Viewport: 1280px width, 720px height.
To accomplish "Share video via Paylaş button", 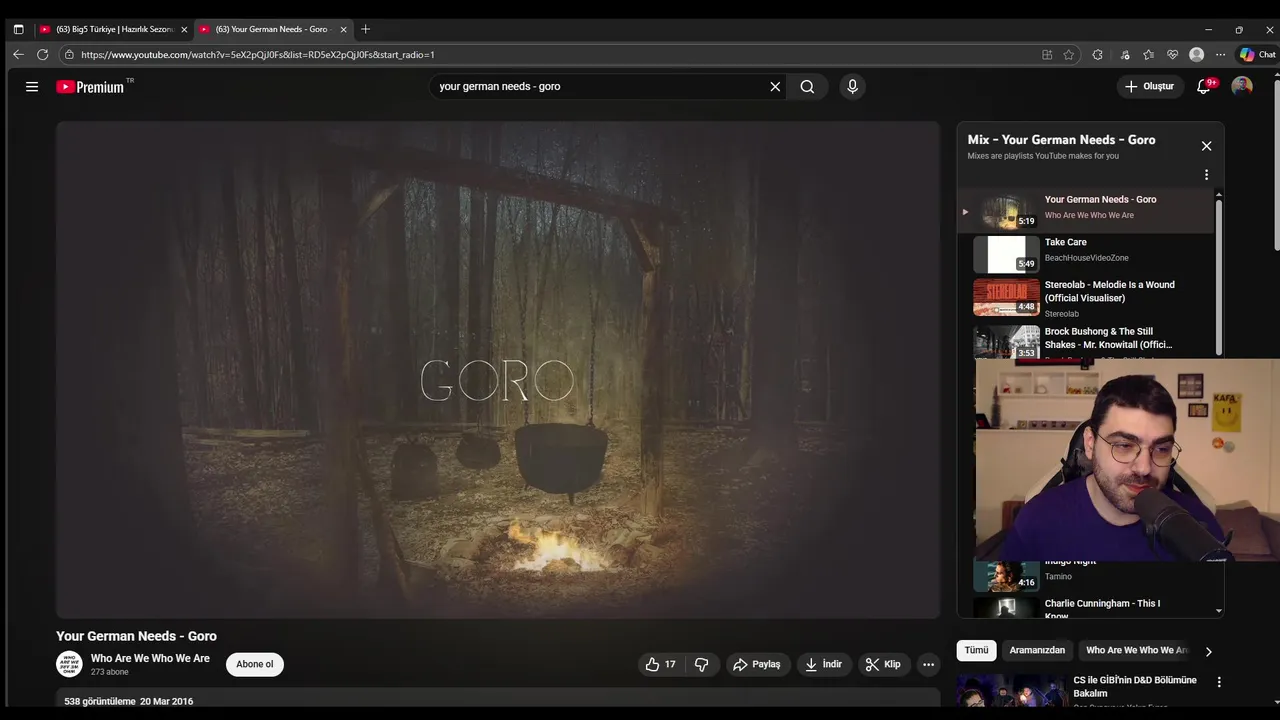I will point(756,664).
